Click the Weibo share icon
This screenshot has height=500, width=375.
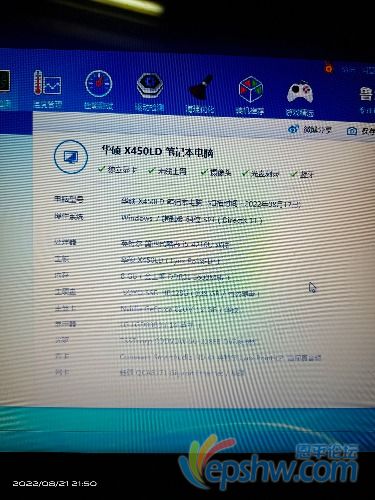point(293,129)
